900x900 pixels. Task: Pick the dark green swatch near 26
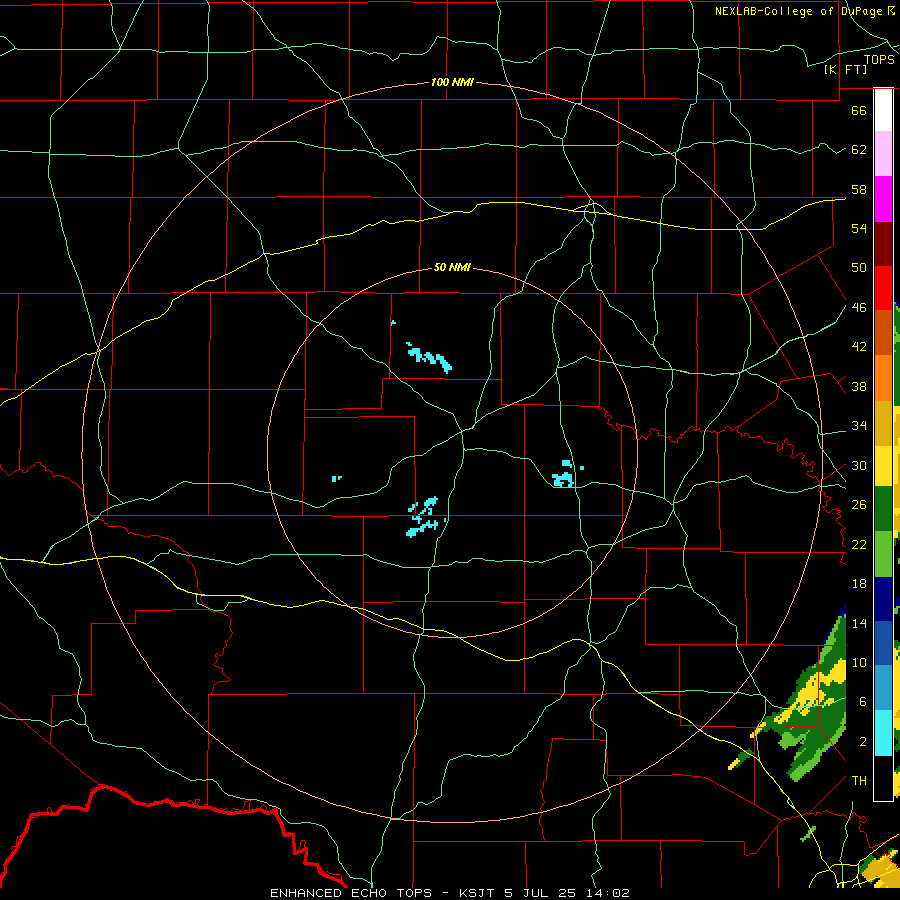(x=883, y=509)
